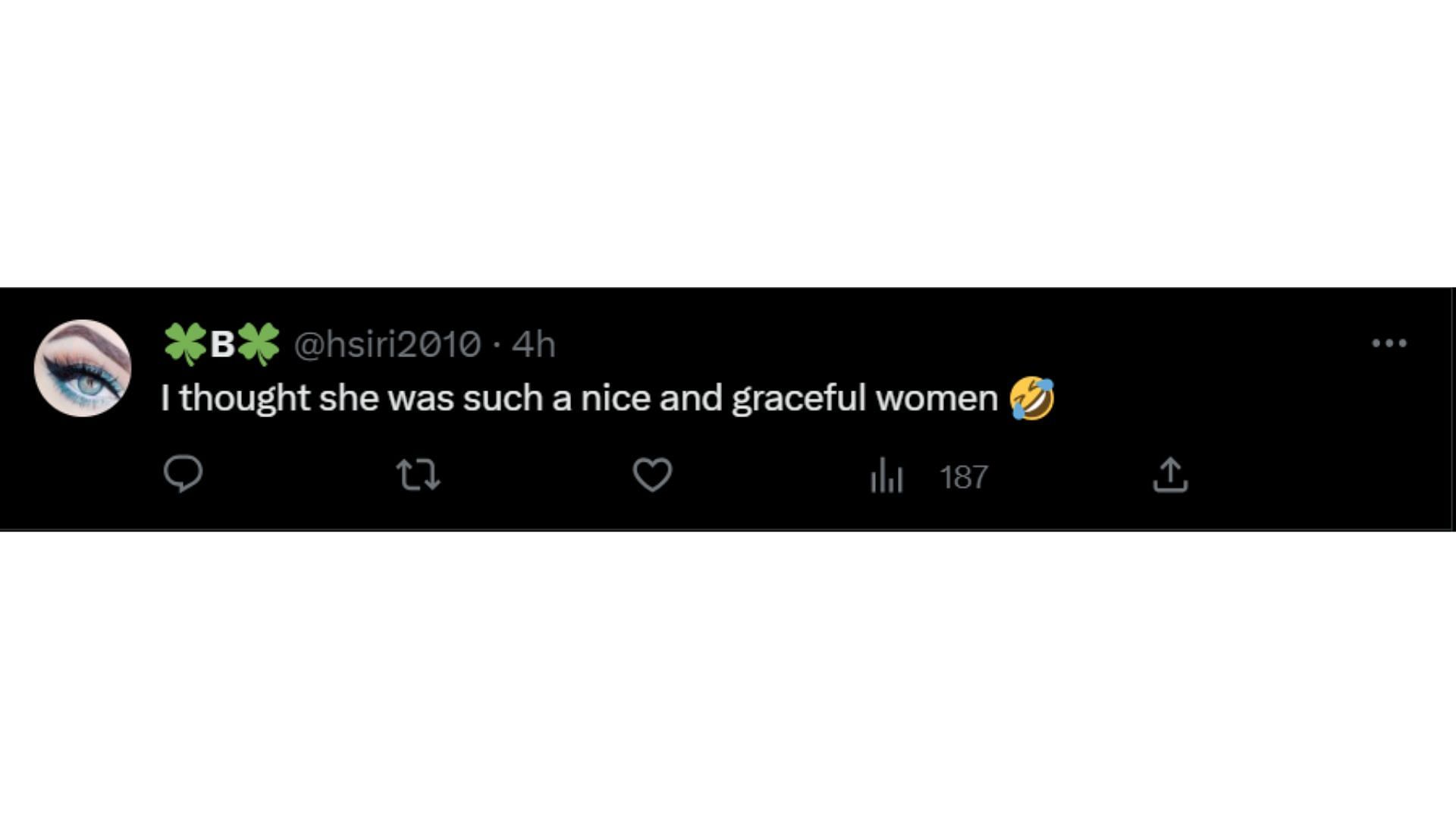The width and height of the screenshot is (1456, 819).
Task: Reply to the tweet via speech bubble icon
Action: click(x=183, y=475)
